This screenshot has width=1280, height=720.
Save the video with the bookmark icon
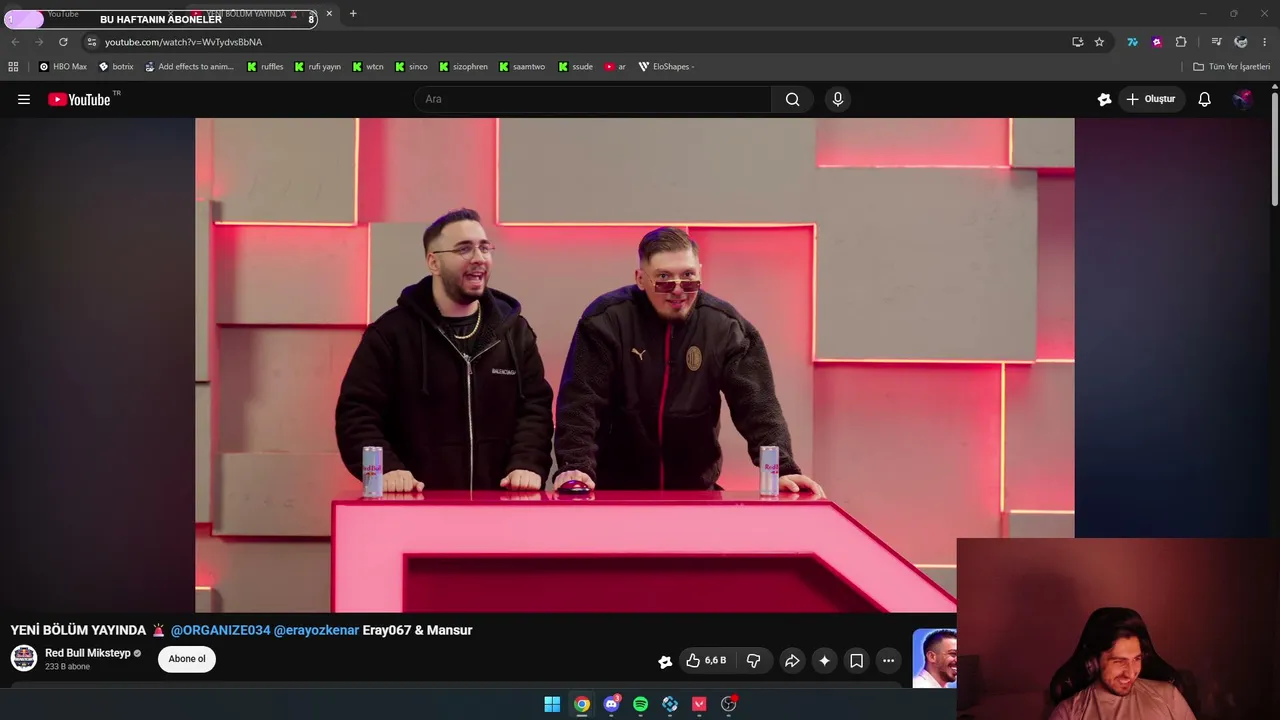856,661
